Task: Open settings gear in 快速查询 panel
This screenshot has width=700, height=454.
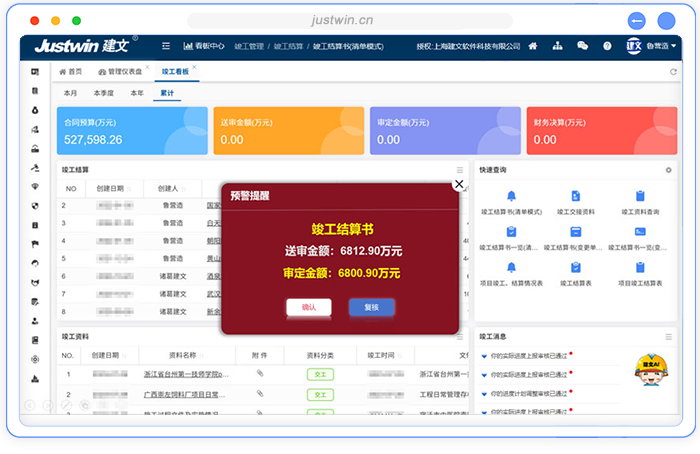Action: tap(668, 170)
